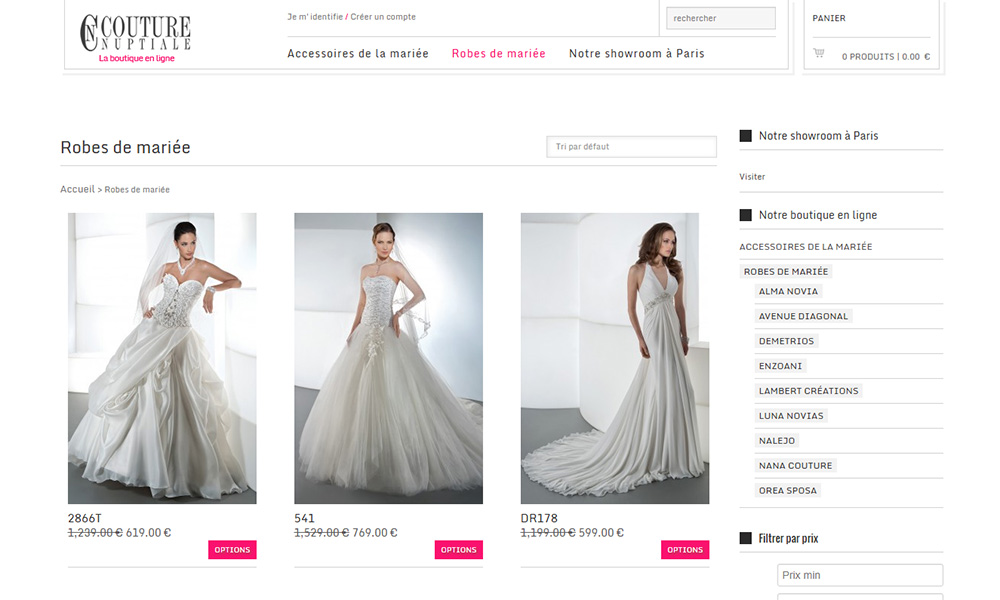Click the rechercher search box
Image resolution: width=1000 pixels, height=600 pixels.
pyautogui.click(x=720, y=17)
